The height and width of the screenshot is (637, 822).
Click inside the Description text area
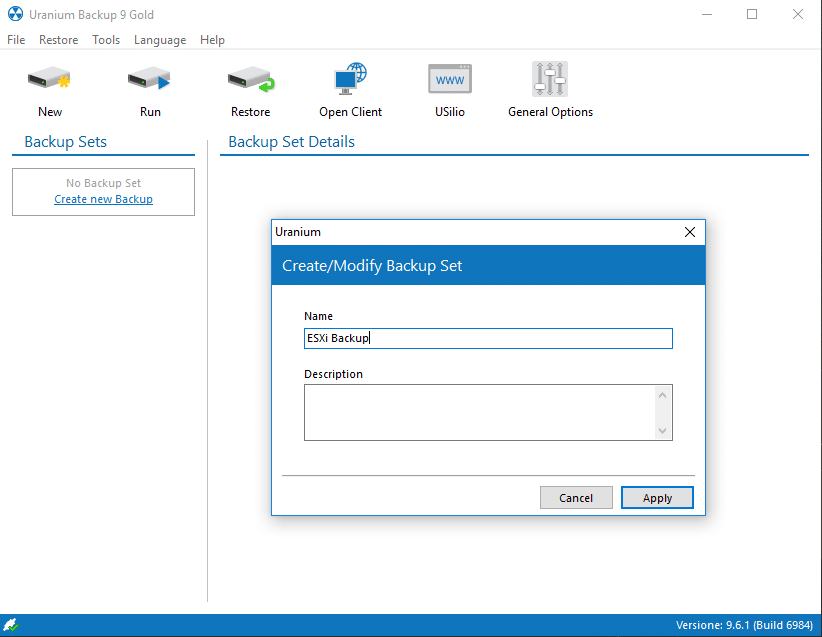tap(480, 413)
